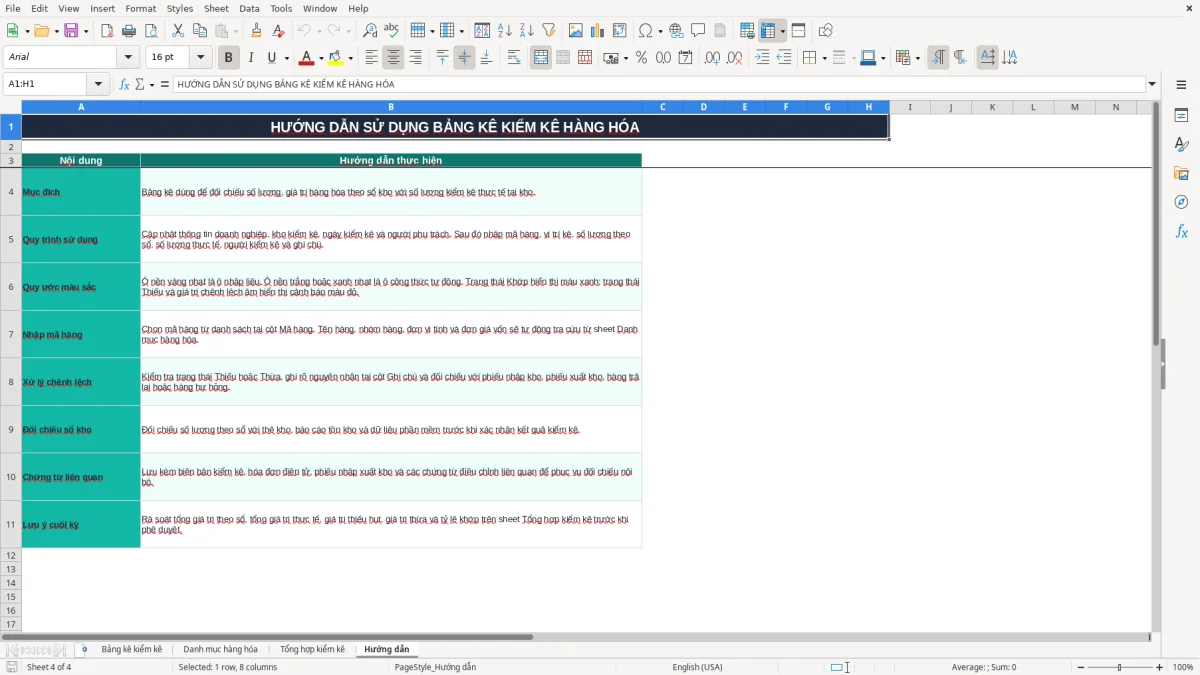Viewport: 1200px width, 675px height.
Task: Click the Save document icon
Action: [71, 31]
